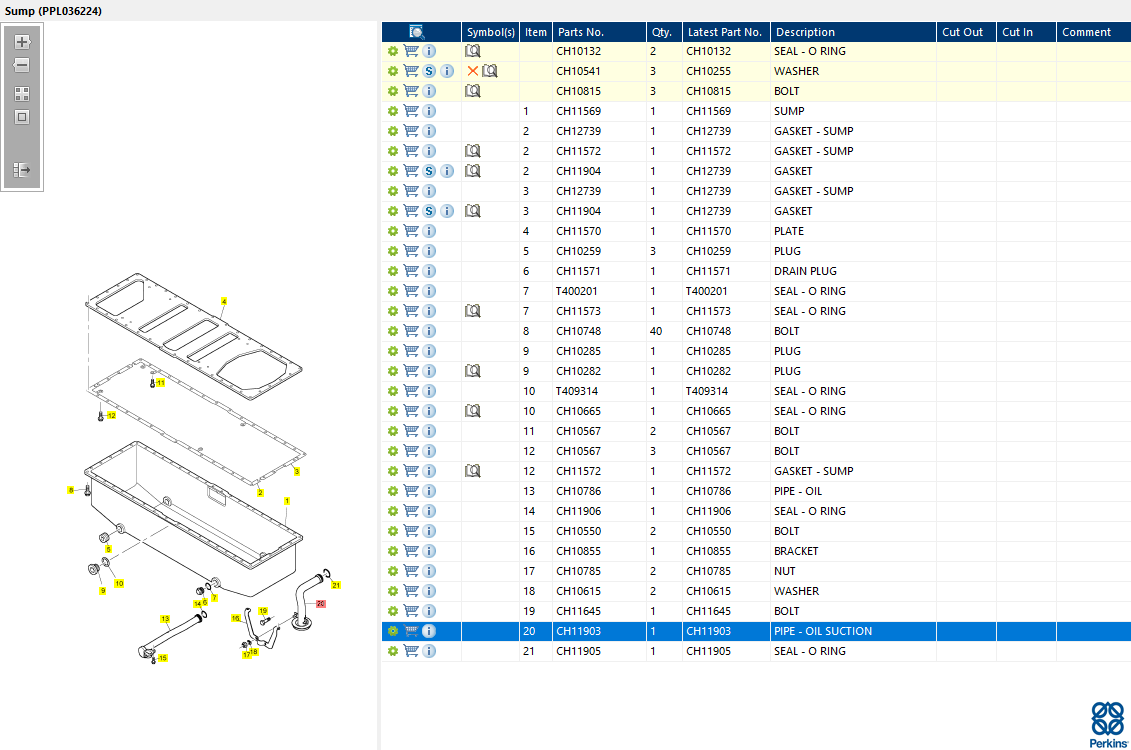
Task: Click the Latest Part No. column header
Action: tap(724, 32)
